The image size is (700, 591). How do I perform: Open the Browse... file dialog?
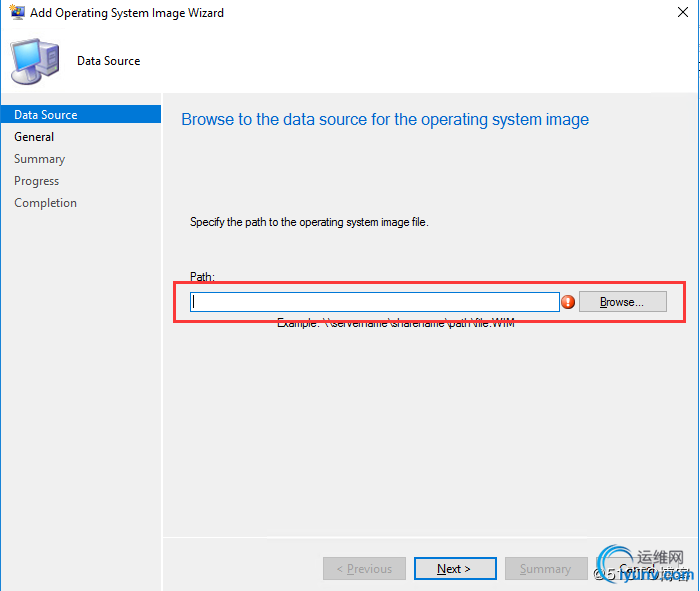tap(623, 302)
